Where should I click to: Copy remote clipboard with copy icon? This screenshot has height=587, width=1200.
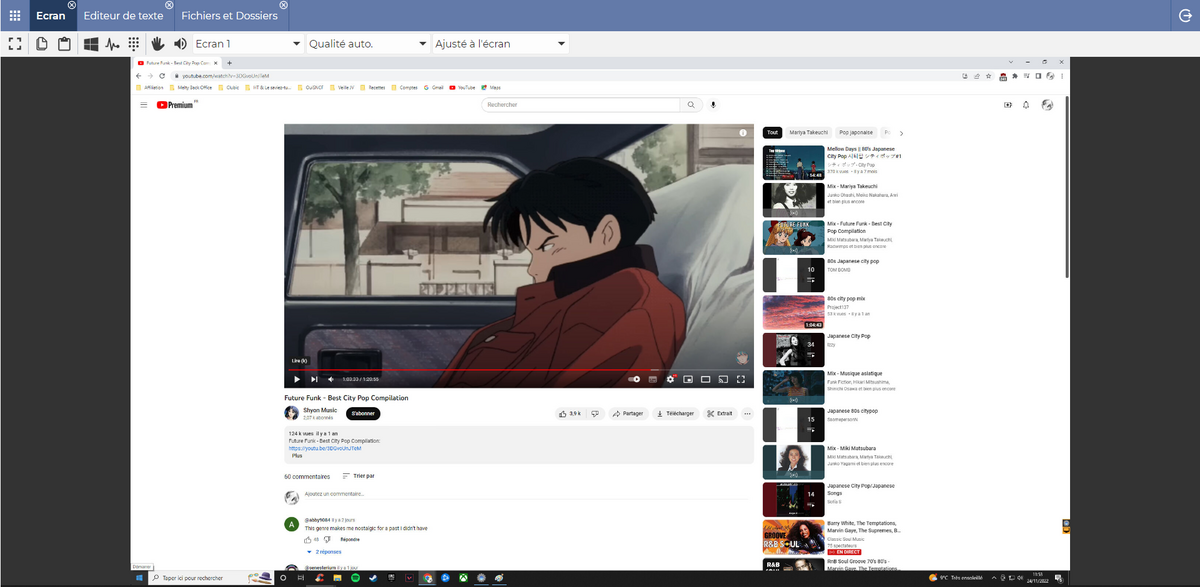[42, 44]
